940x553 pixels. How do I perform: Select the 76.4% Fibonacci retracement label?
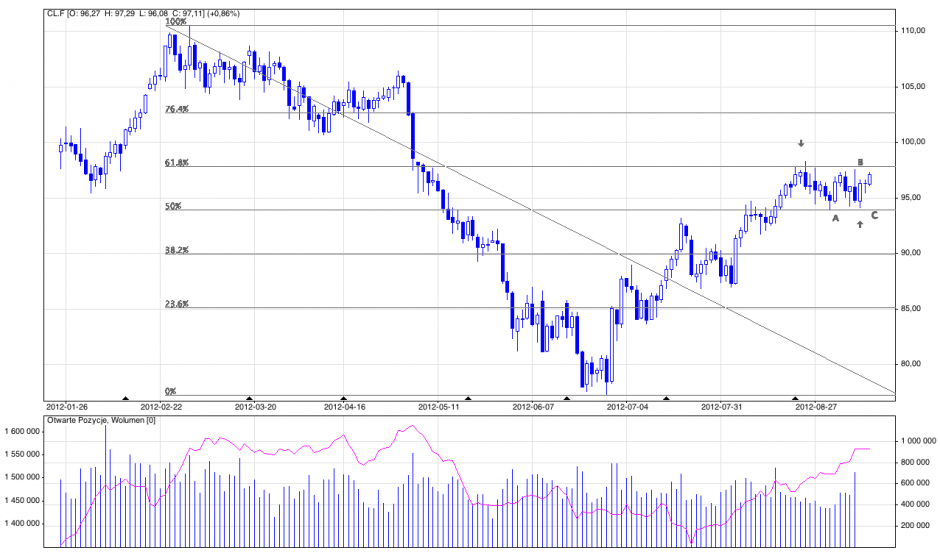click(177, 109)
